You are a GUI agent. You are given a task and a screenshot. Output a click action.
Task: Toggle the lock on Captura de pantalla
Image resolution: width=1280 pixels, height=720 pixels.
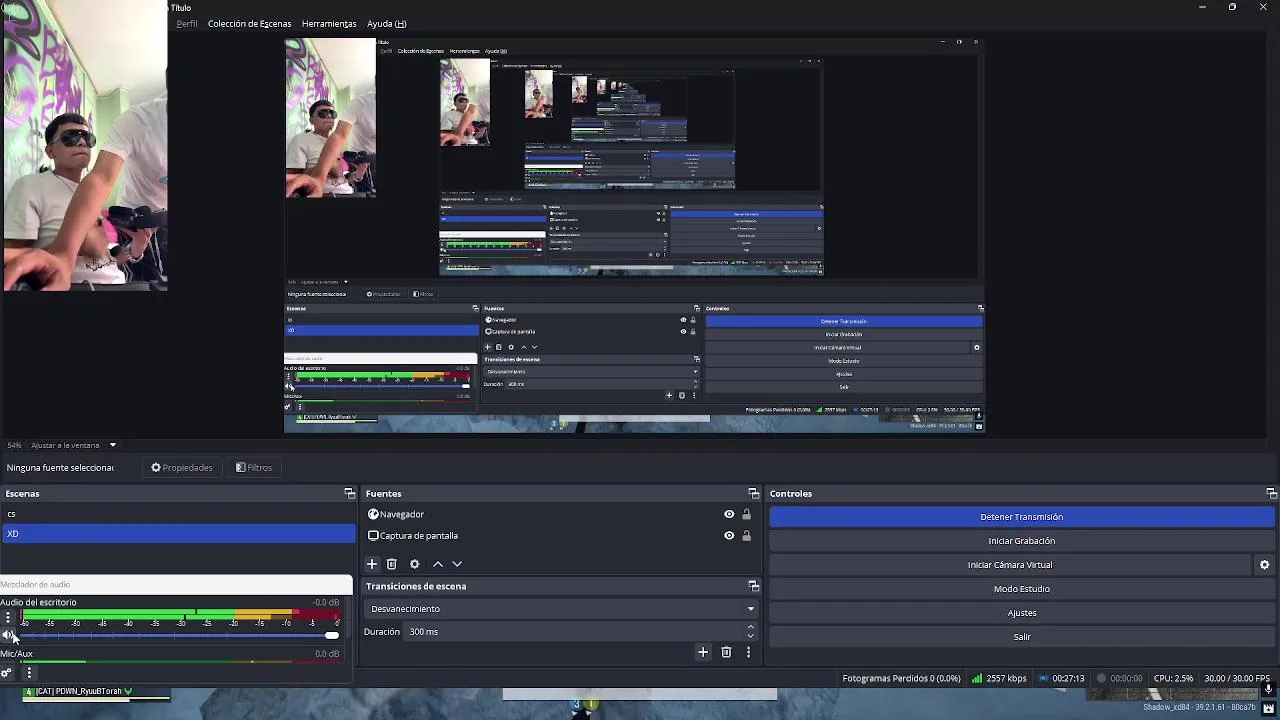[746, 536]
